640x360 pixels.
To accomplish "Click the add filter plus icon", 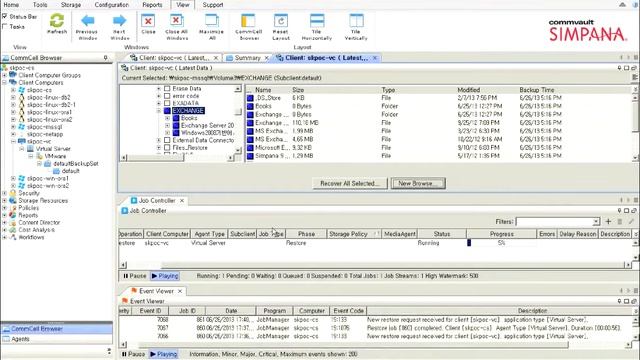I will tap(608, 221).
